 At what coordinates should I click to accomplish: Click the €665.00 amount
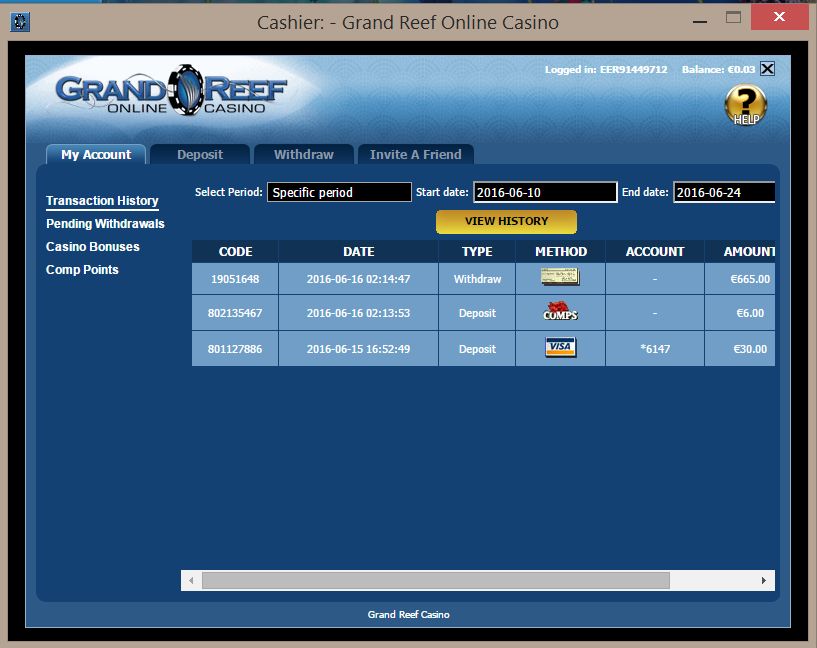pyautogui.click(x=750, y=279)
